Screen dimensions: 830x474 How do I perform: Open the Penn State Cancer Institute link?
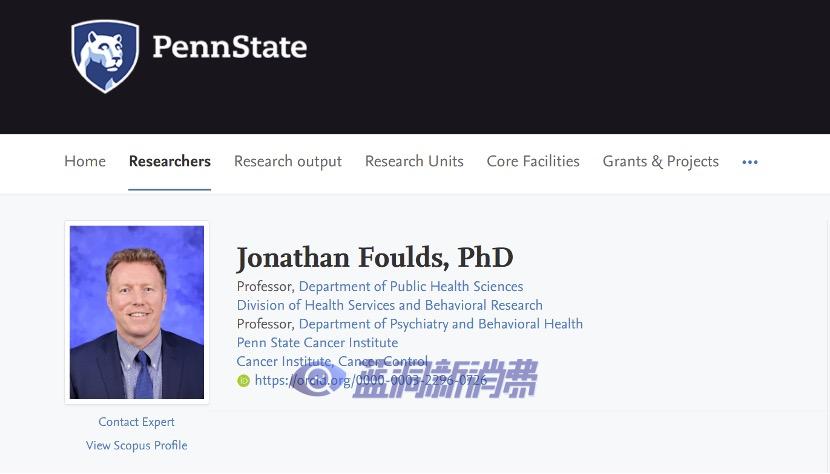[x=317, y=343]
